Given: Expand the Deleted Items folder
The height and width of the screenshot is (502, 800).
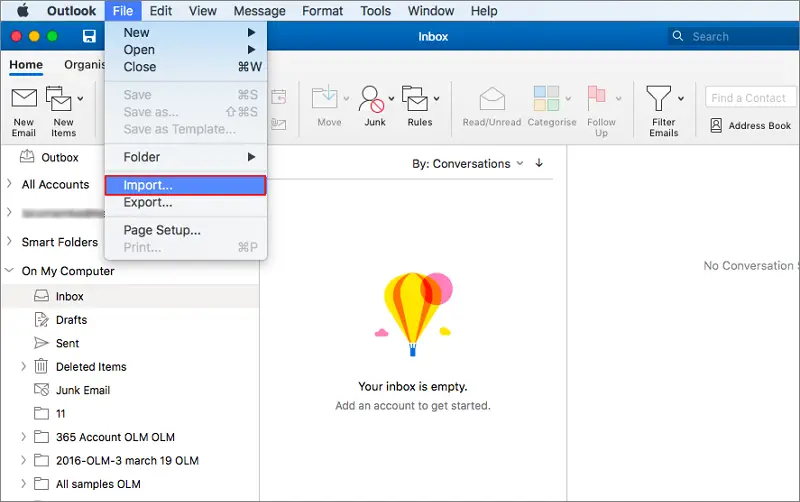Looking at the screenshot, I should pyautogui.click(x=23, y=366).
